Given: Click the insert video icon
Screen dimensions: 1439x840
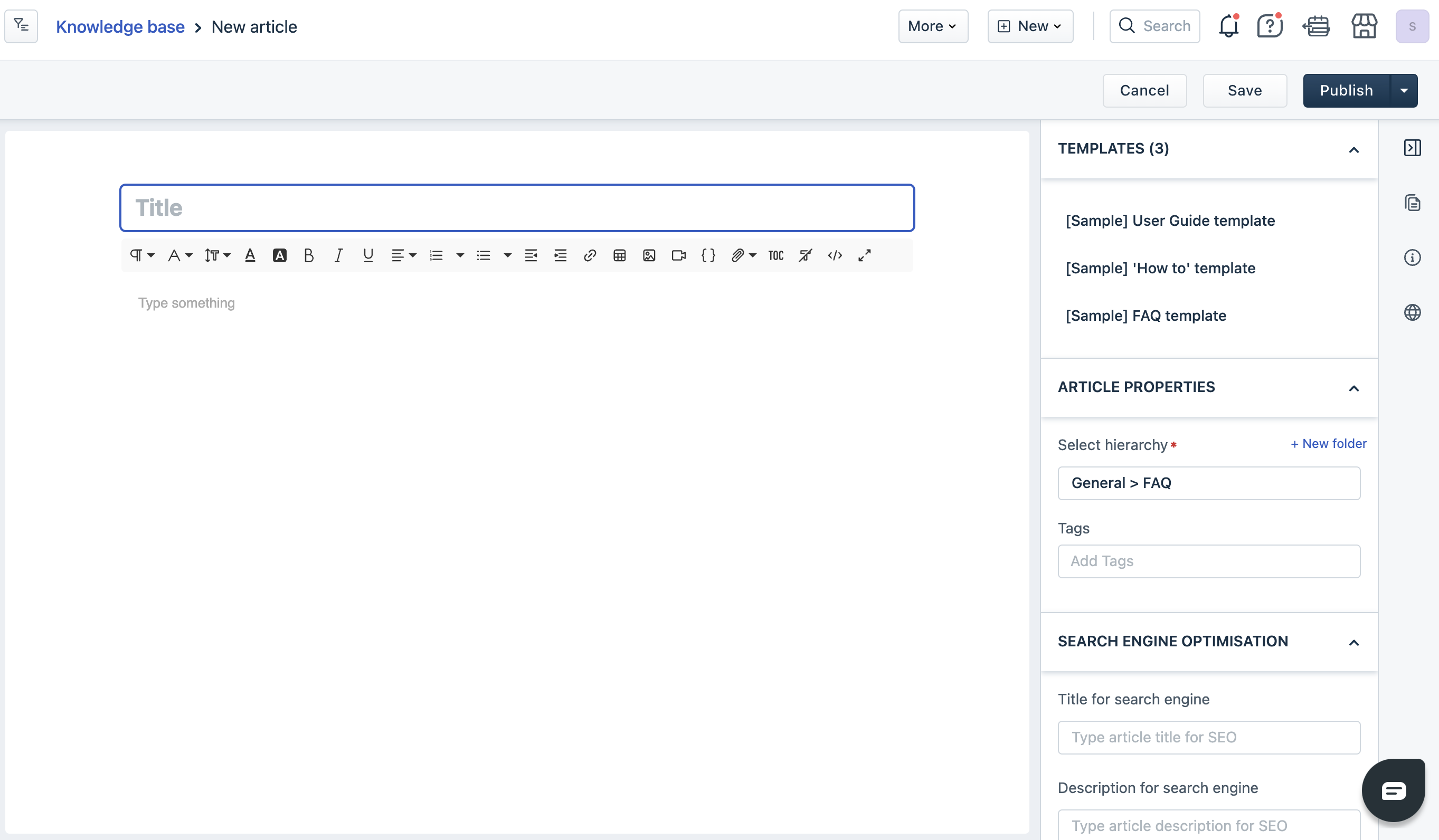Looking at the screenshot, I should (x=678, y=255).
